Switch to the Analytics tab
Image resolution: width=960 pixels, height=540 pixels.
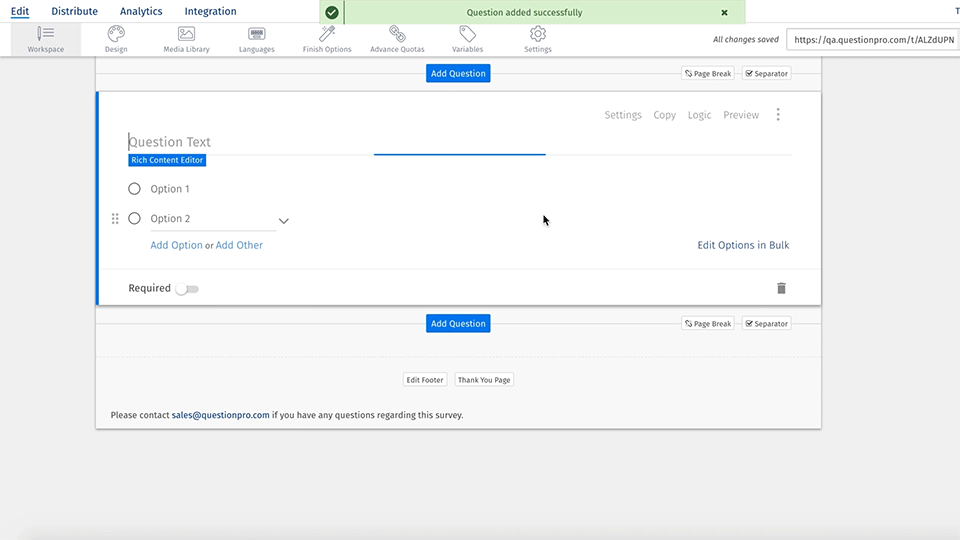click(x=141, y=12)
